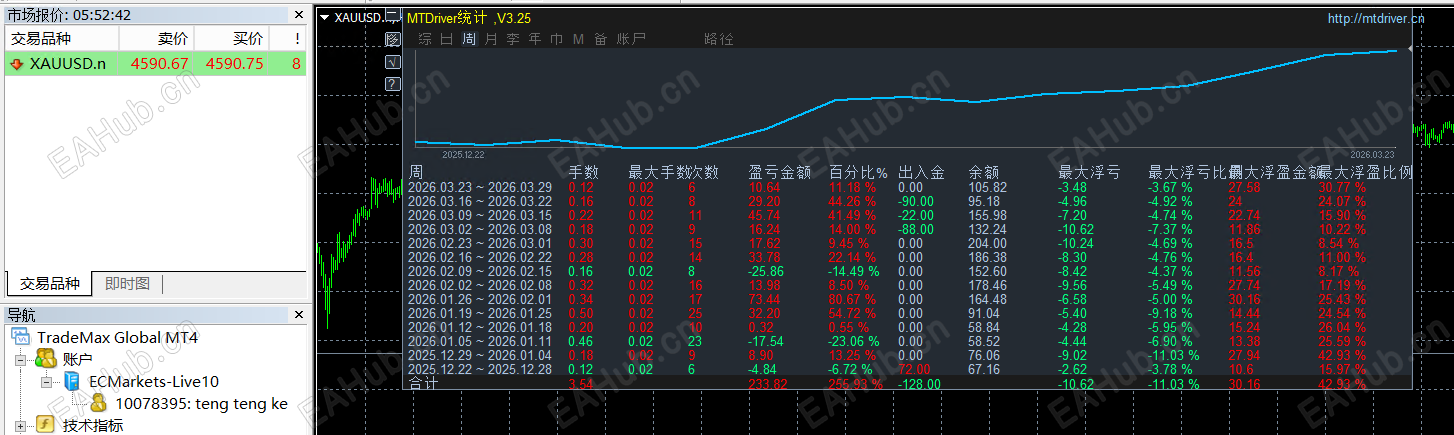Click the 买价 ask column header
Image resolution: width=1454 pixels, height=435 pixels.
point(231,39)
